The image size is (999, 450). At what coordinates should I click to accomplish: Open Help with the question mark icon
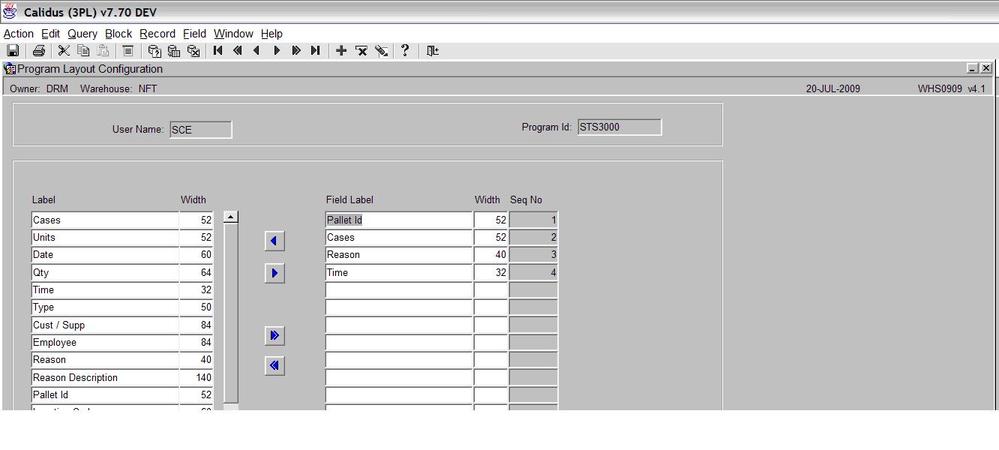[405, 50]
